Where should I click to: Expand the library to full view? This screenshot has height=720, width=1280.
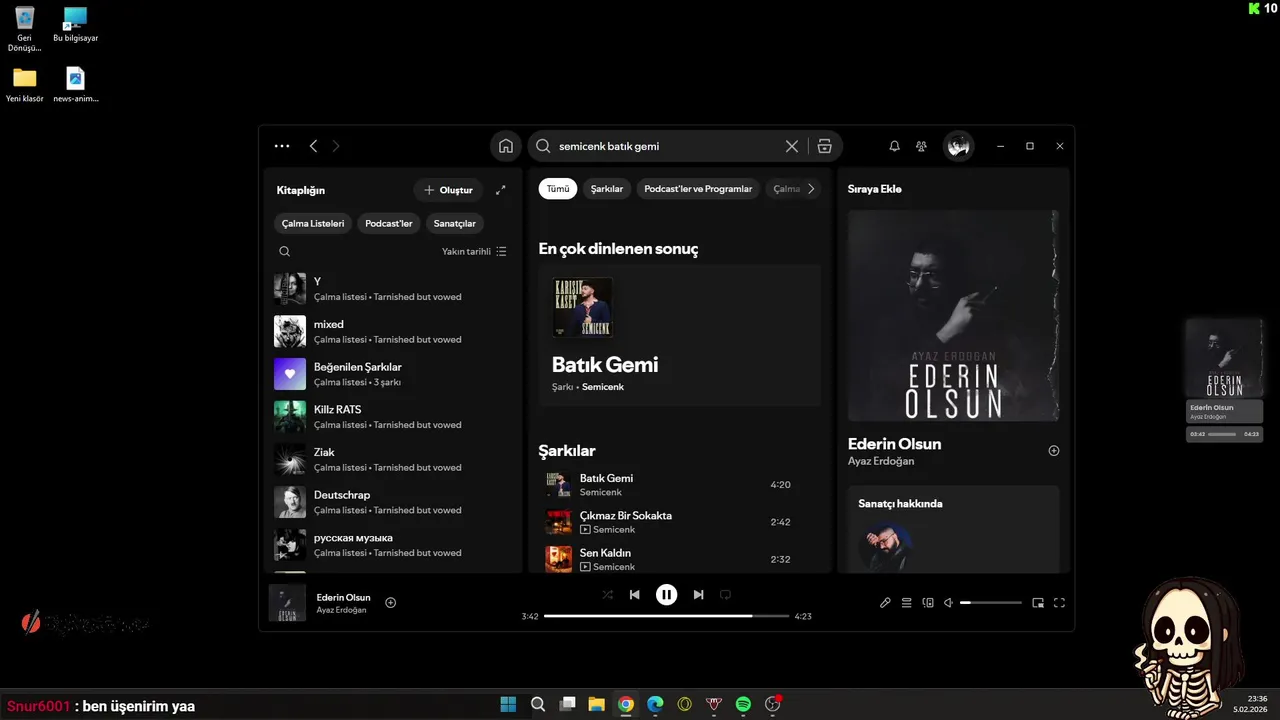tap(501, 190)
